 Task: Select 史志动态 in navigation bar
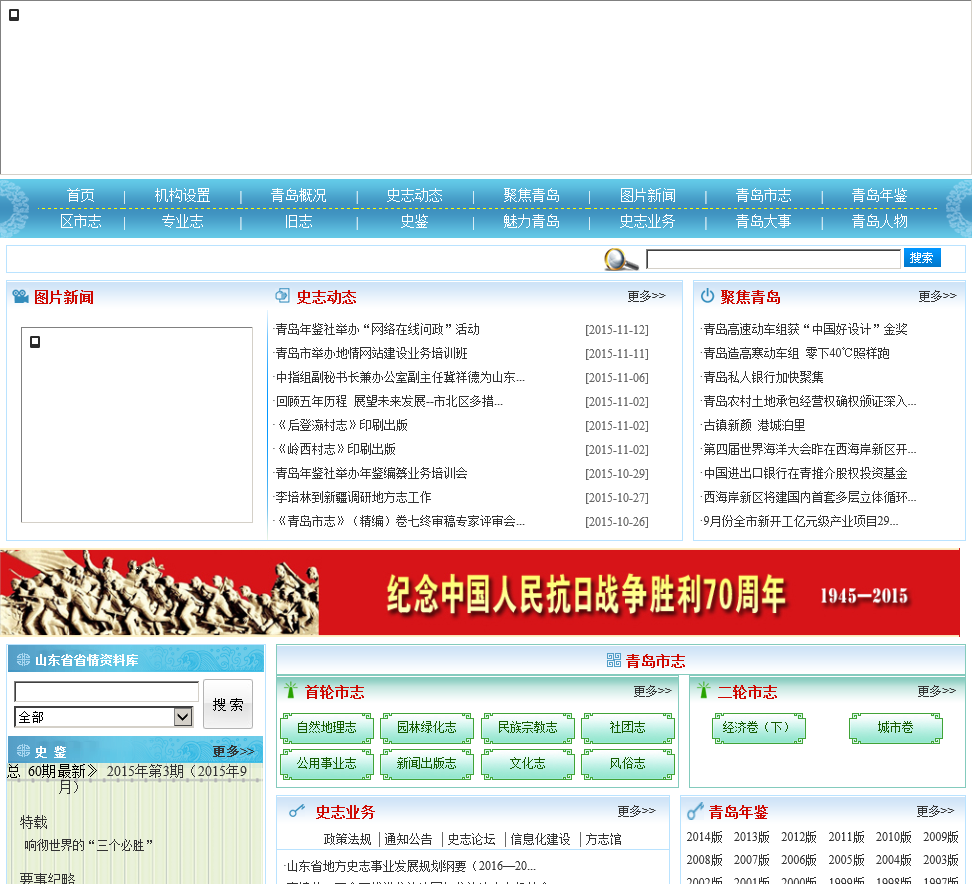coord(414,195)
